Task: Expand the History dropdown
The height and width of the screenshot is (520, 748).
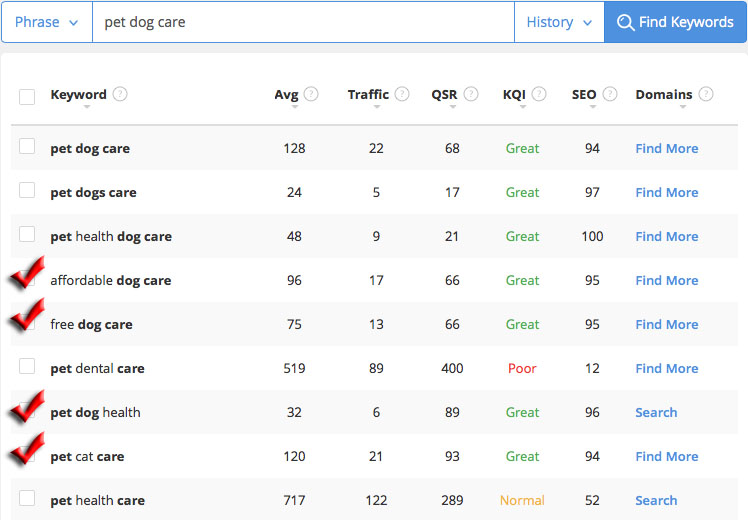Action: (x=559, y=22)
